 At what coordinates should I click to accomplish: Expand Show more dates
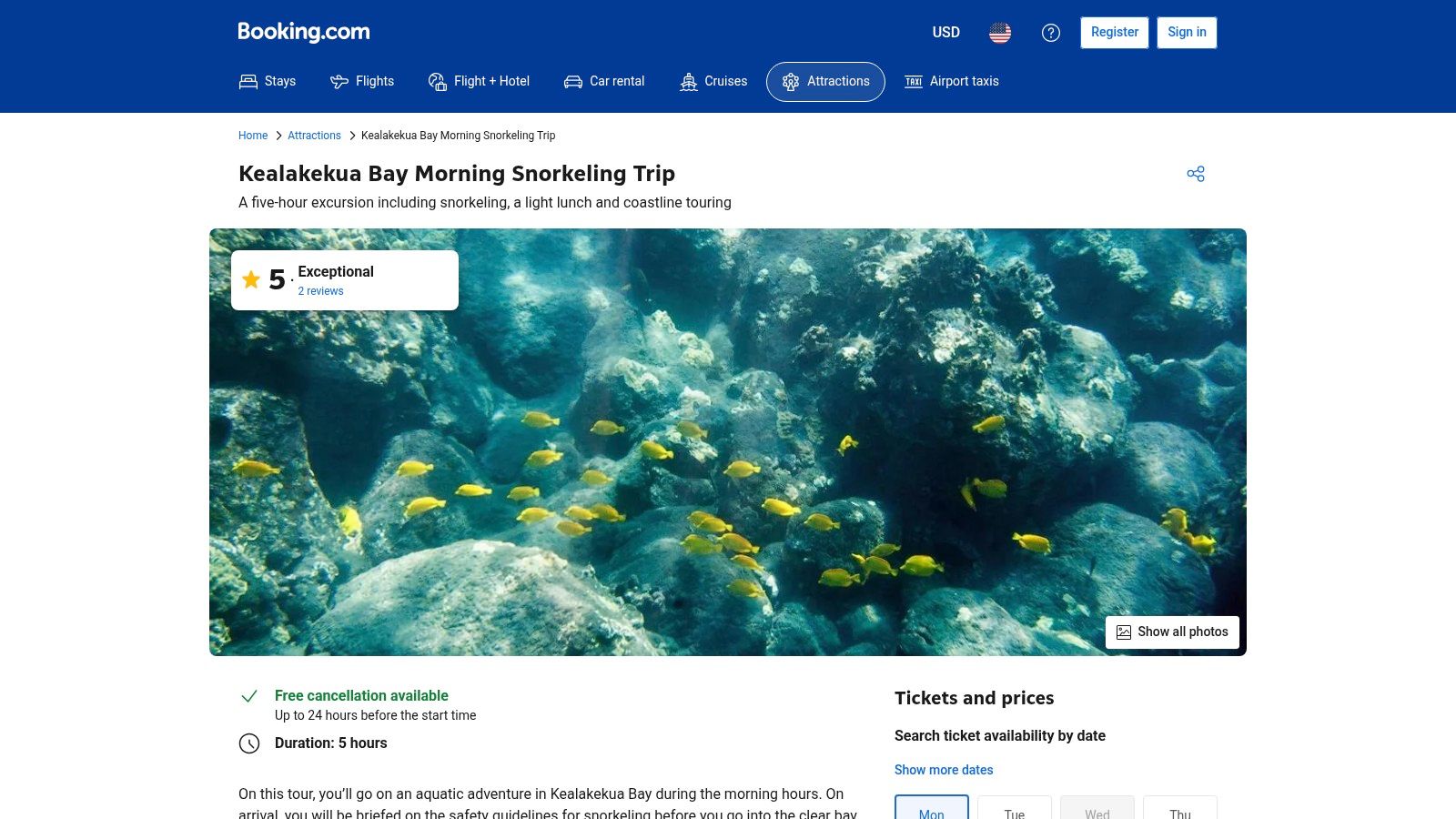pos(944,770)
